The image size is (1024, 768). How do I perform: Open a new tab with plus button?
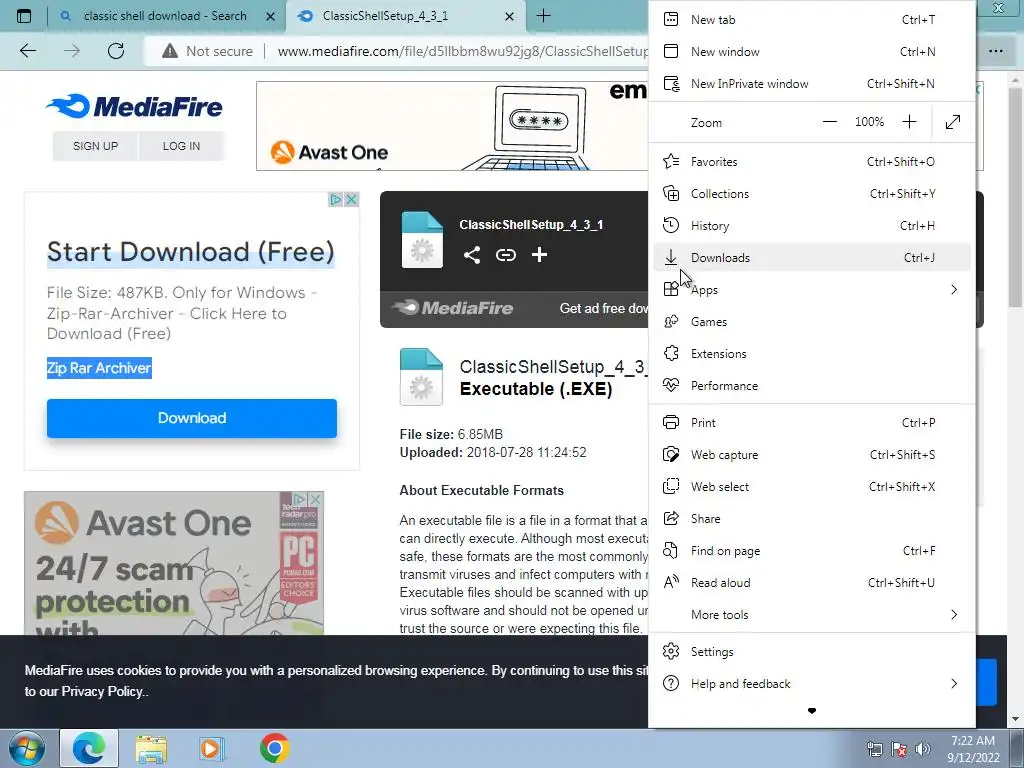[x=543, y=16]
